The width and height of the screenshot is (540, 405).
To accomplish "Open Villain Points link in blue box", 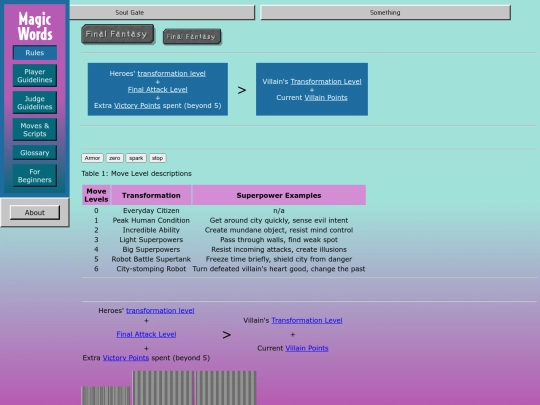I will click(326, 98).
